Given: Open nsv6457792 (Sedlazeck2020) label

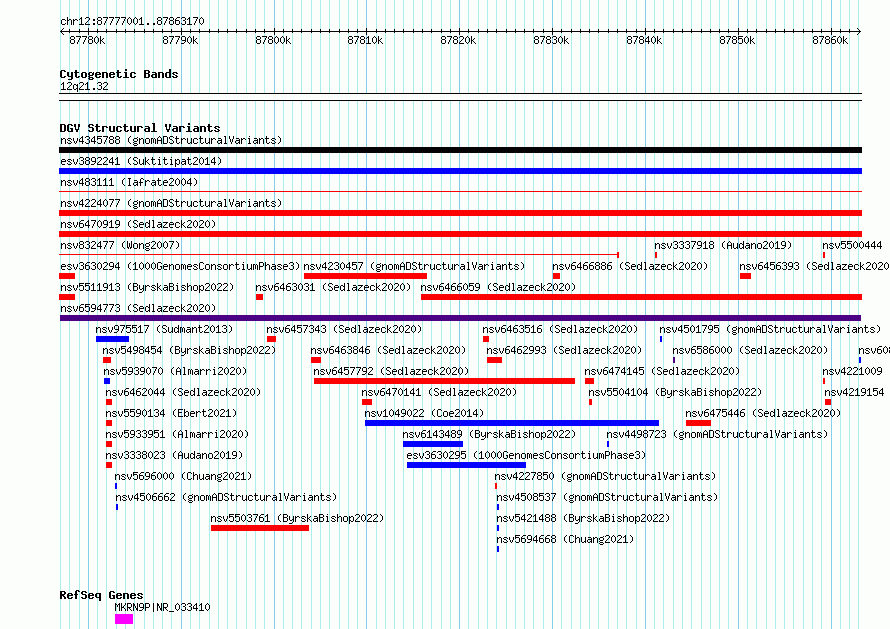Looking at the screenshot, I should click(x=391, y=371).
